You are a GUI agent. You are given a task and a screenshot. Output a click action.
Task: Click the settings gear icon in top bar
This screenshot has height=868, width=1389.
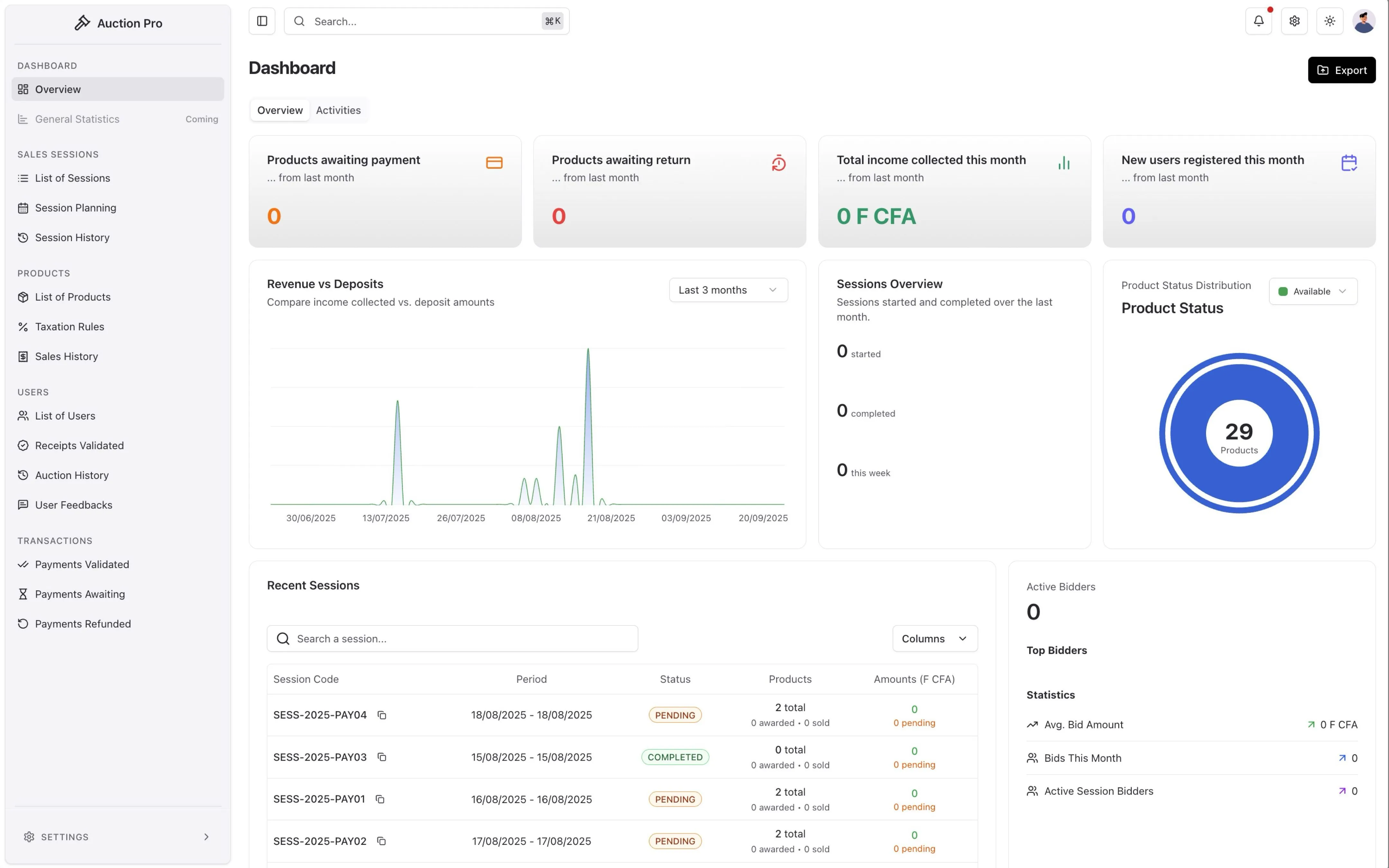1294,21
